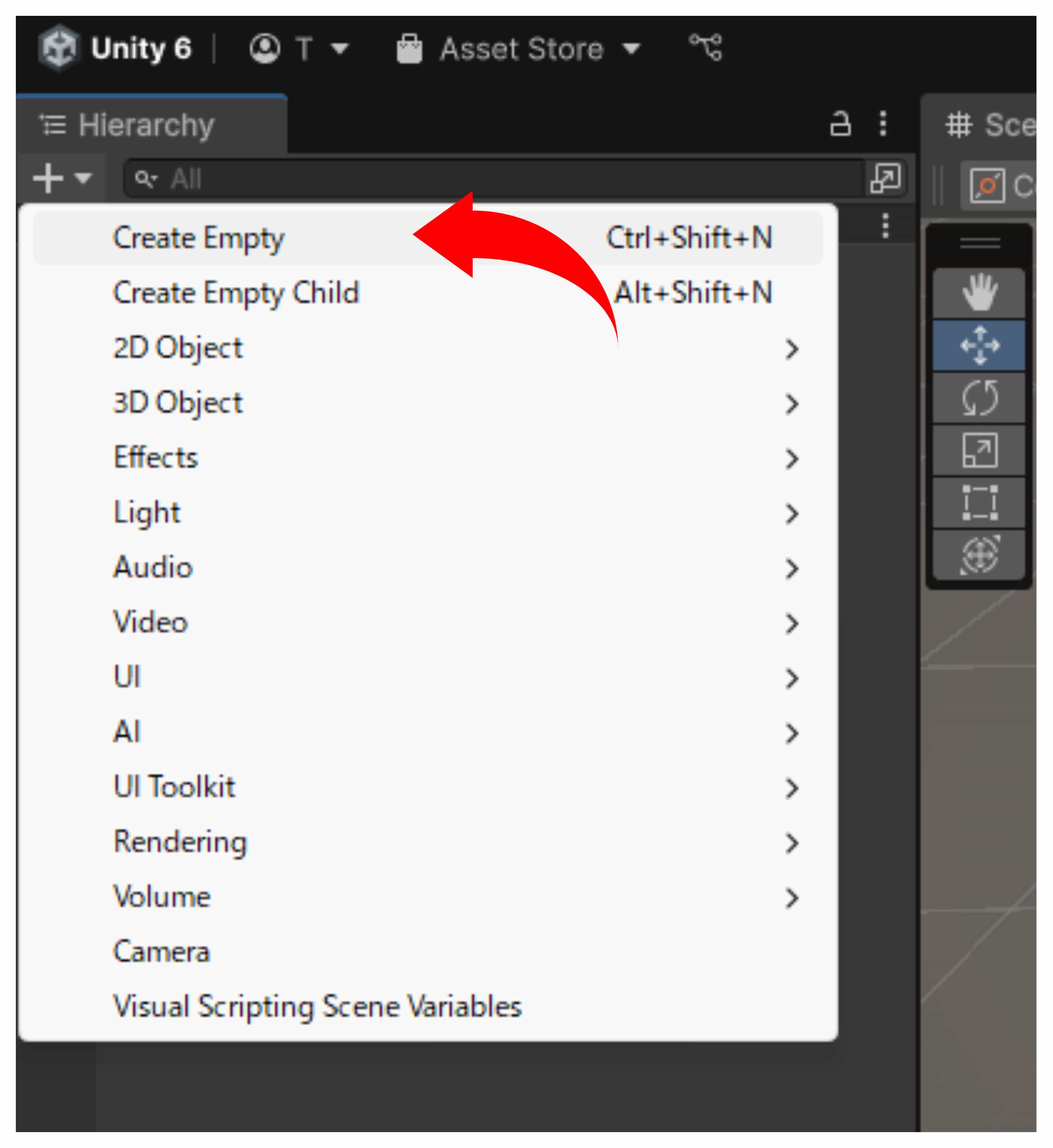Toggle the Hierarchy panel lock
The image size is (1053, 1148).
coord(840,124)
